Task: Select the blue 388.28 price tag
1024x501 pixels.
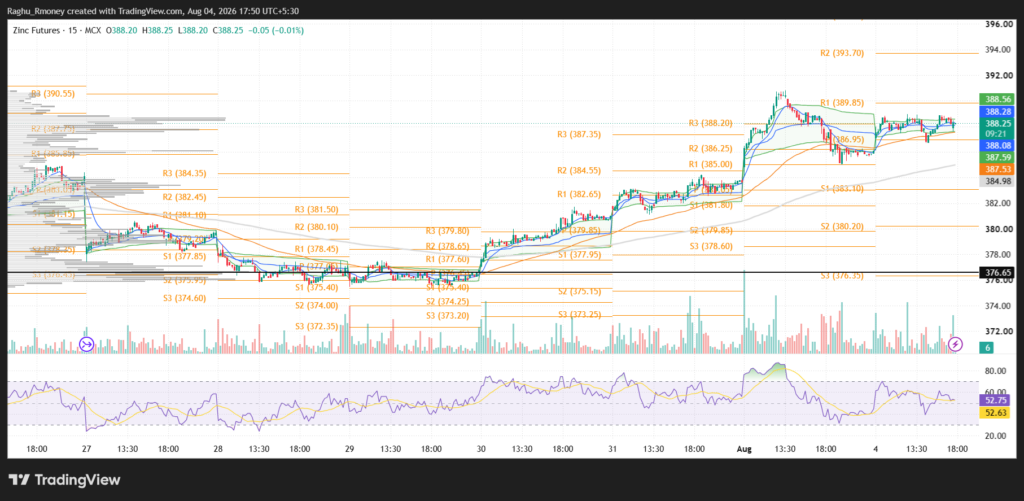Action: [x=998, y=112]
